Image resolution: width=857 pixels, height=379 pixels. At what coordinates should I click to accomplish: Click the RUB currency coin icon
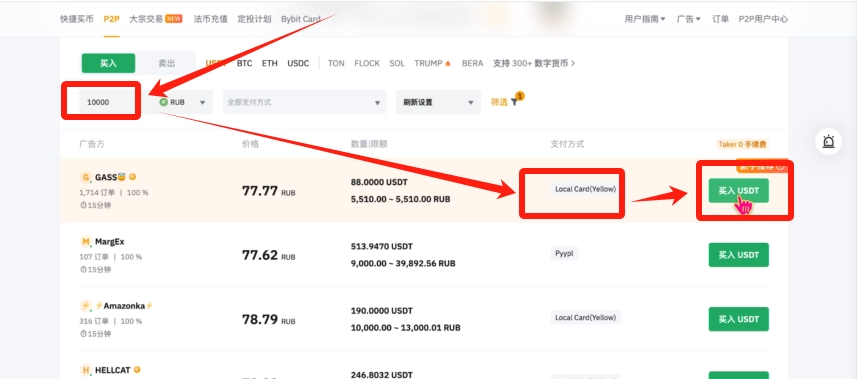tap(163, 102)
